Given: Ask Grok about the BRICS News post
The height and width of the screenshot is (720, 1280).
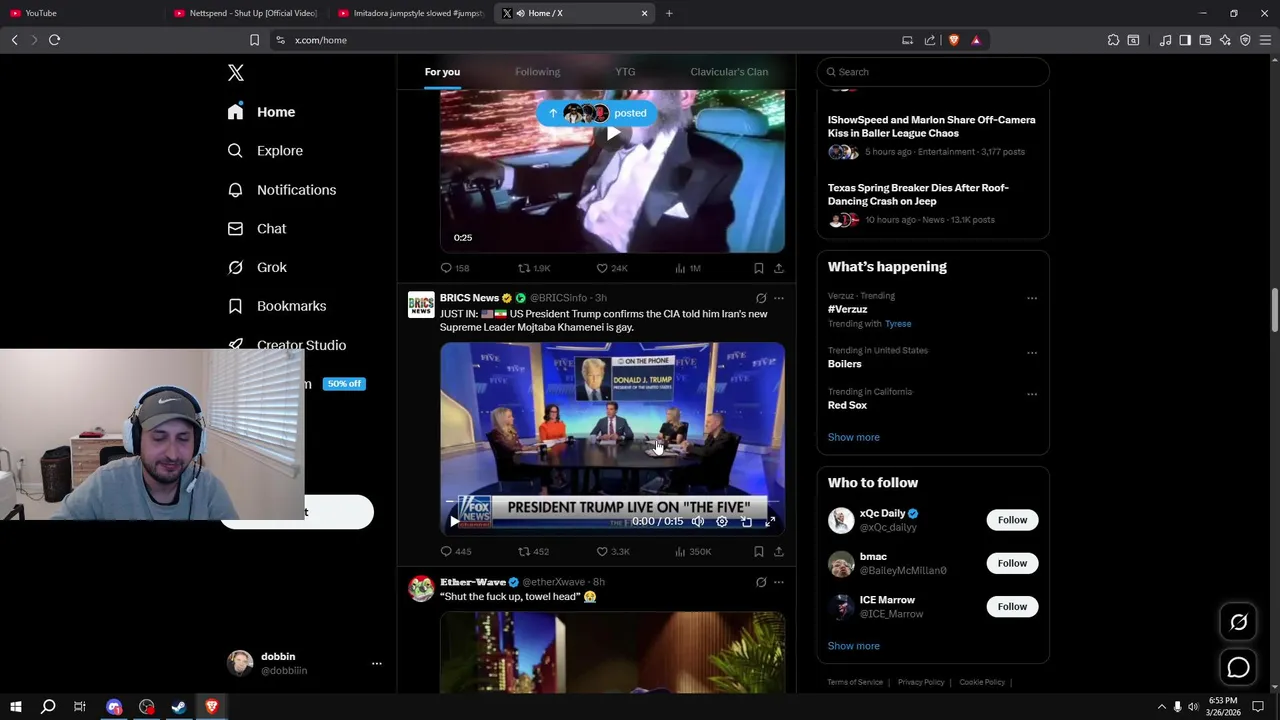Looking at the screenshot, I should (761, 298).
